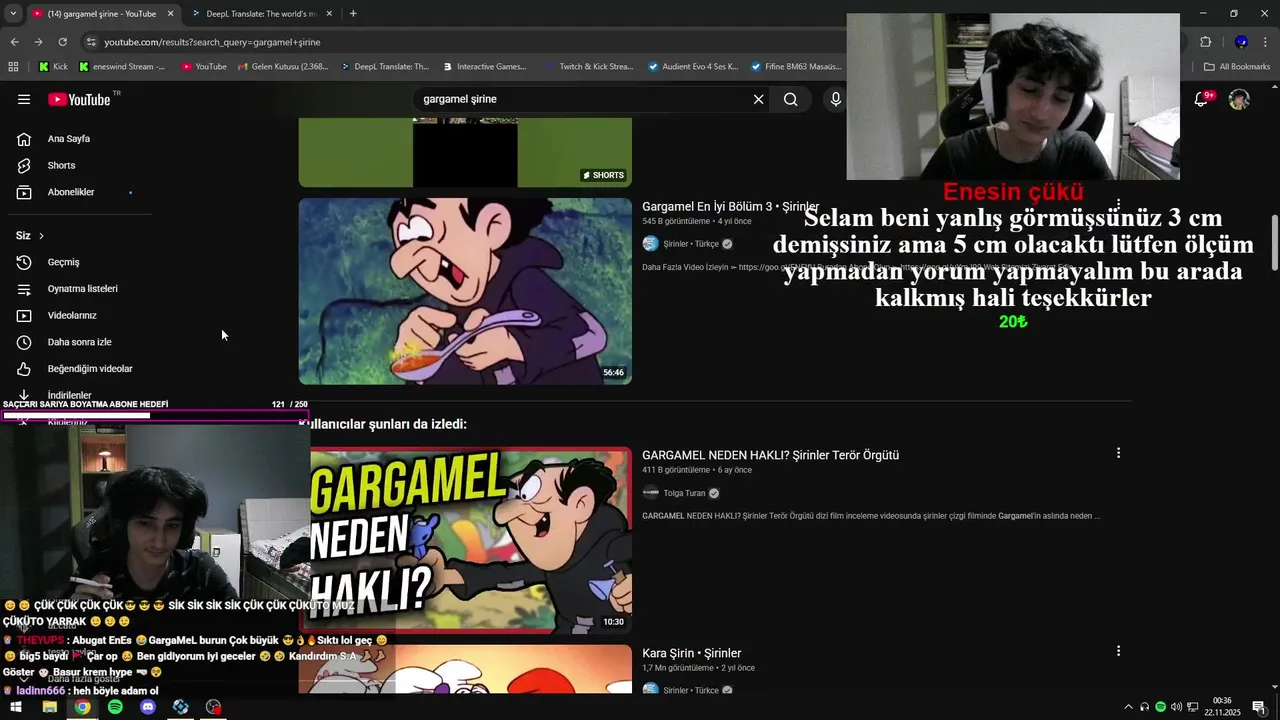Open Chrome profile avatar
The image size is (1280, 720).
(1241, 42)
